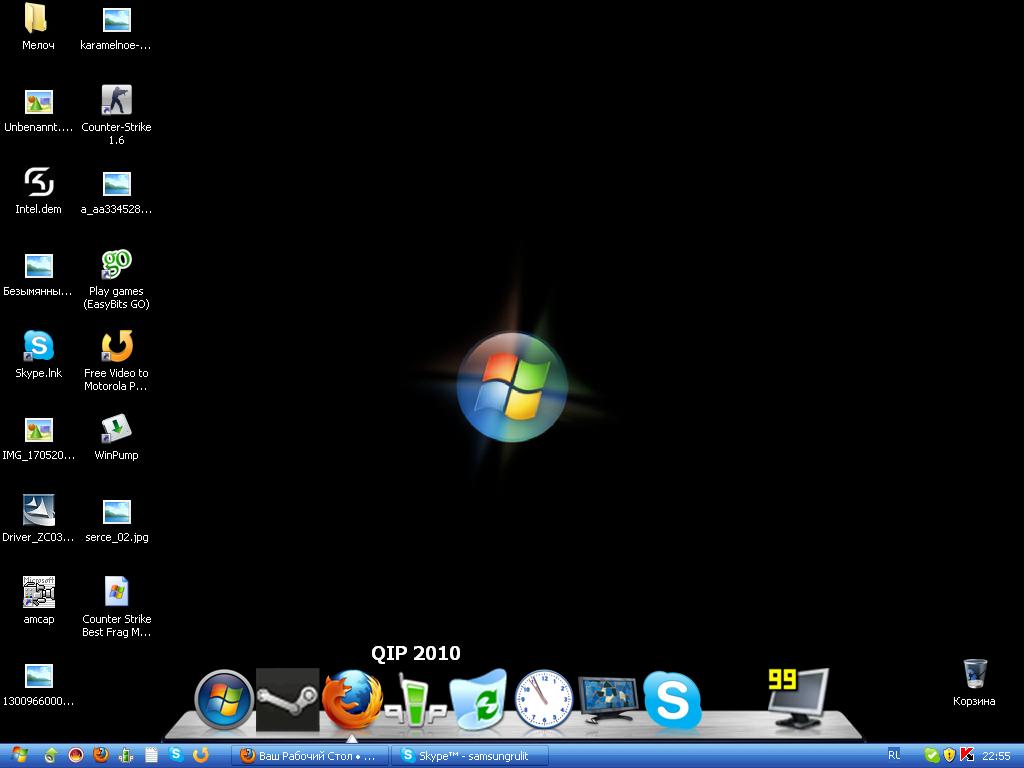1024x768 pixels.
Task: Click the orange arrow quick launch icon
Action: tap(200, 756)
